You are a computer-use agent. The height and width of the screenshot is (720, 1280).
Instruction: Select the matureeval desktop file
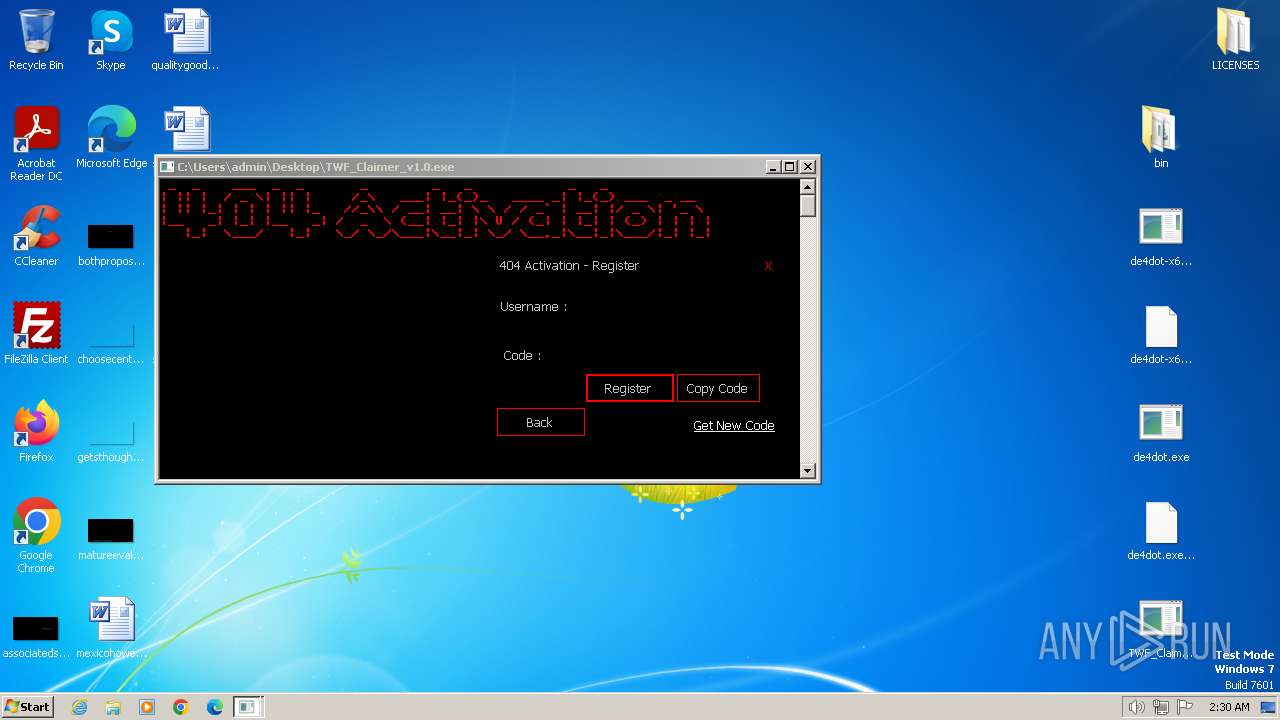coord(111,539)
